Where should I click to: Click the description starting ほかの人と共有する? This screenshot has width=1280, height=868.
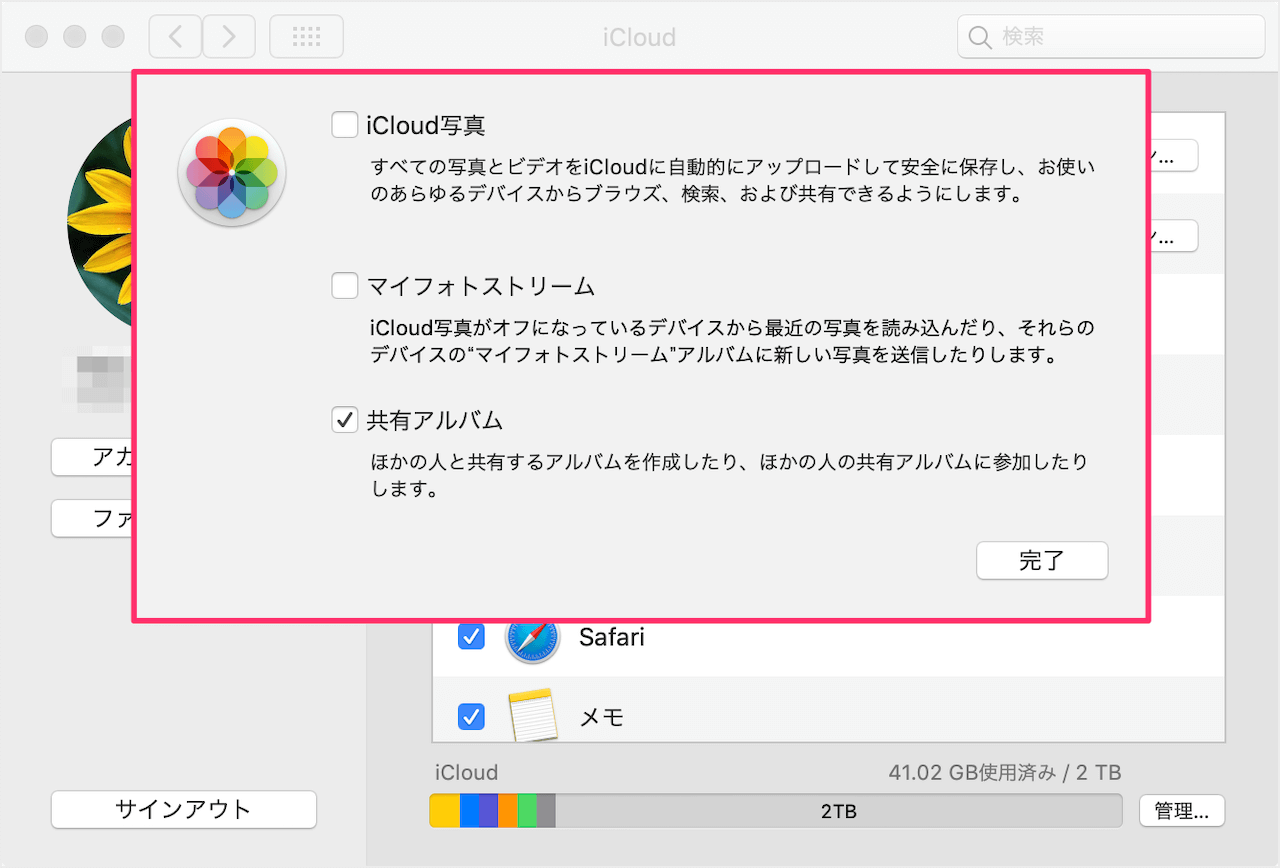729,476
